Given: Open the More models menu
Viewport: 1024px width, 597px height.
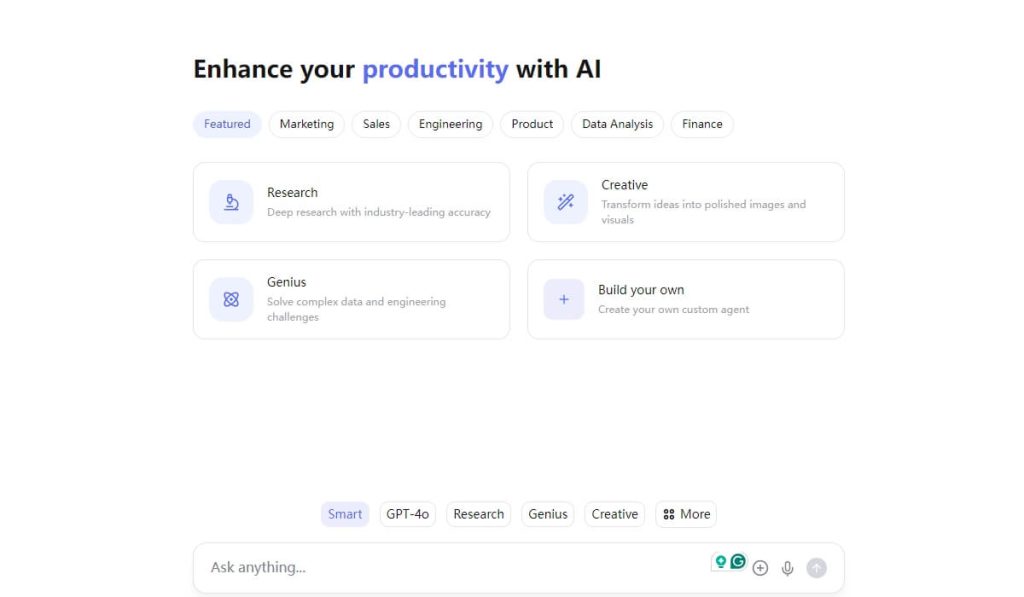Looking at the screenshot, I should [x=685, y=513].
